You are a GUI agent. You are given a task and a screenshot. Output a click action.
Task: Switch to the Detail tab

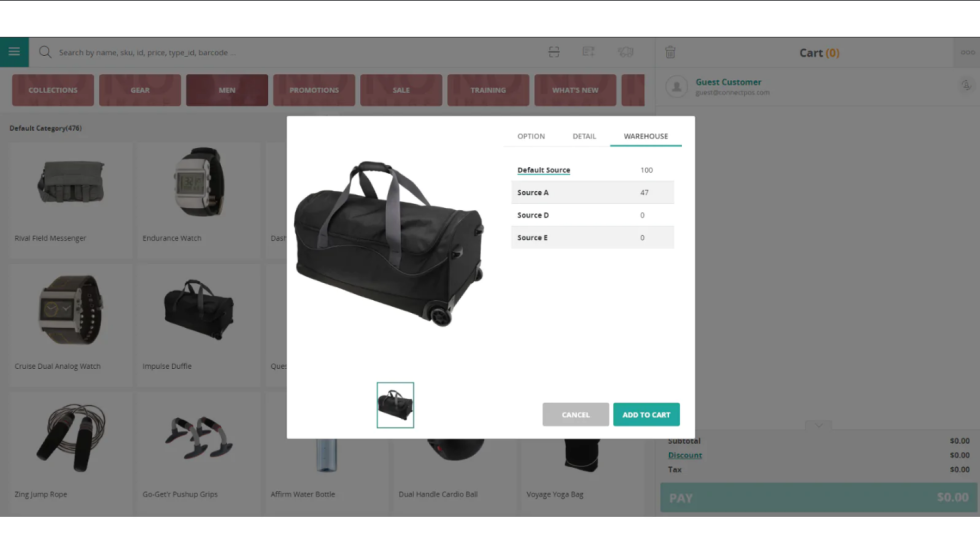tap(584, 136)
